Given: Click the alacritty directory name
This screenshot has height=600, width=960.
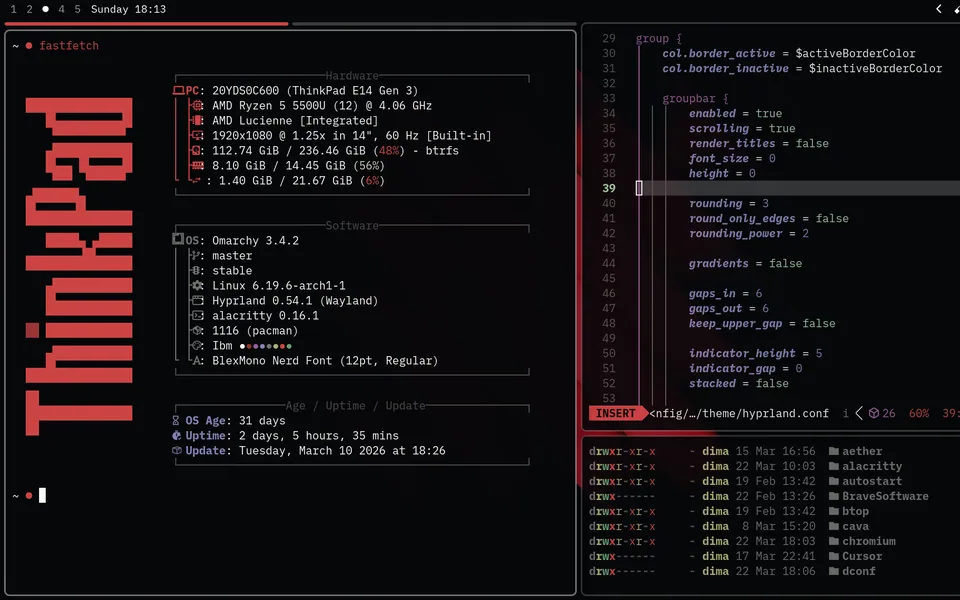Looking at the screenshot, I should click(x=872, y=466).
